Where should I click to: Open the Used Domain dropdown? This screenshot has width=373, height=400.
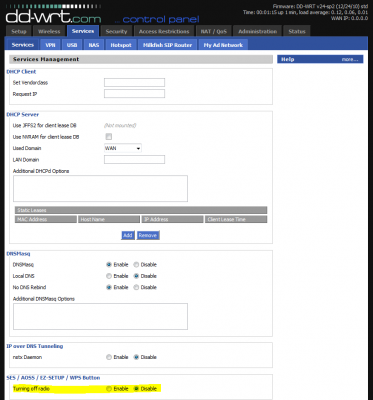coord(123,148)
